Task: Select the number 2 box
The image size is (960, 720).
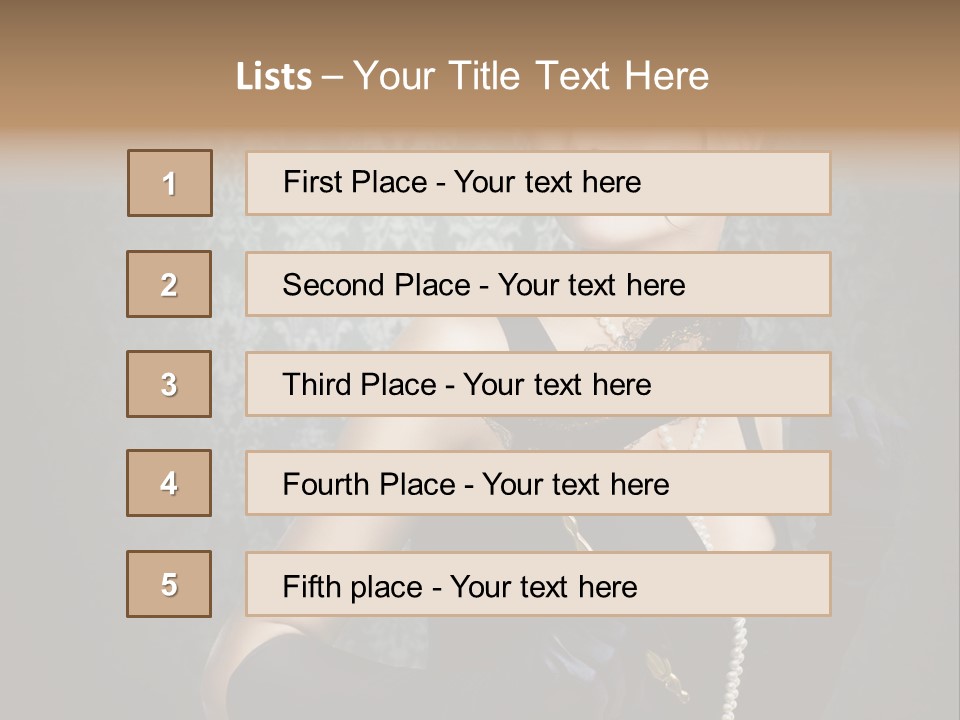Action: 169,284
